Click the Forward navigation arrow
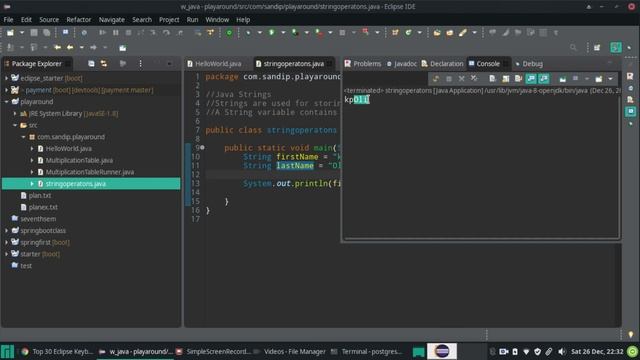This screenshot has height=360, width=640. click(x=93, y=48)
